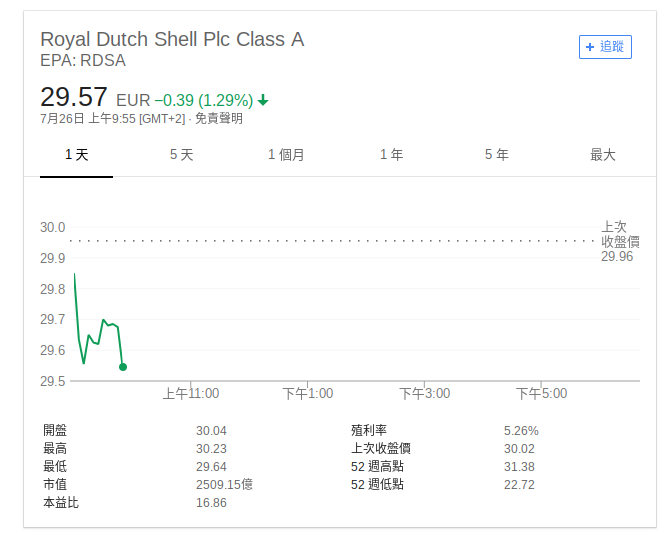Screen dimensions: 669x547
Task: Click the 殖利率 value 5.26%
Action: pyautogui.click(x=521, y=431)
